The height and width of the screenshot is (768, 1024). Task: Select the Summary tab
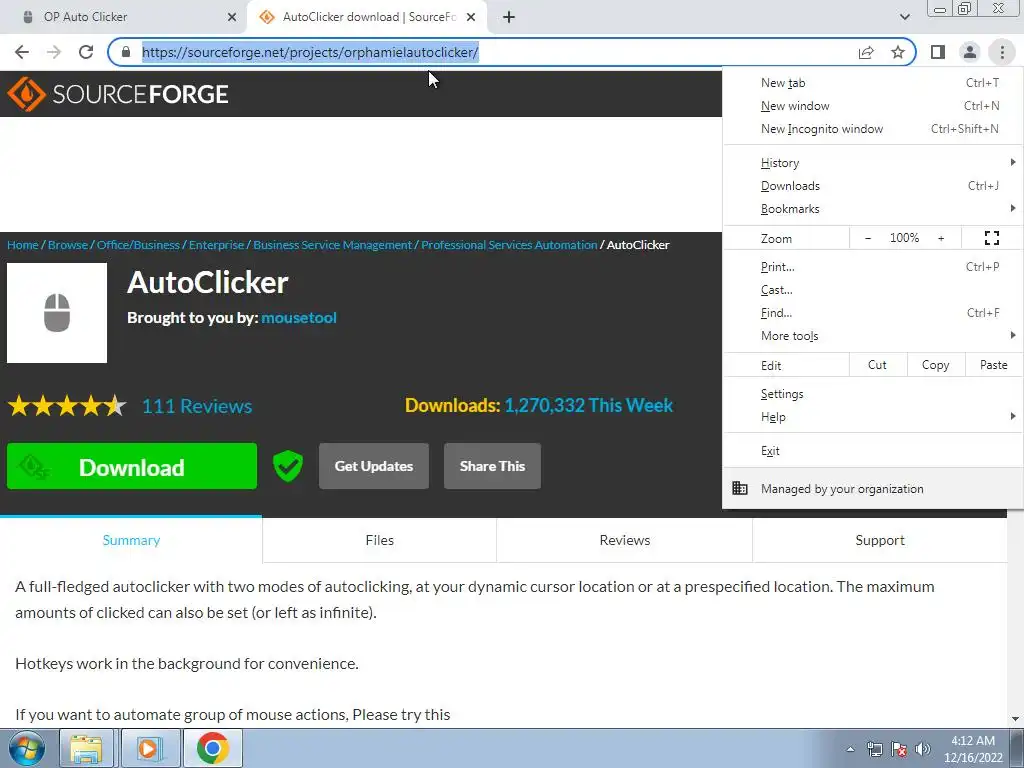[131, 540]
